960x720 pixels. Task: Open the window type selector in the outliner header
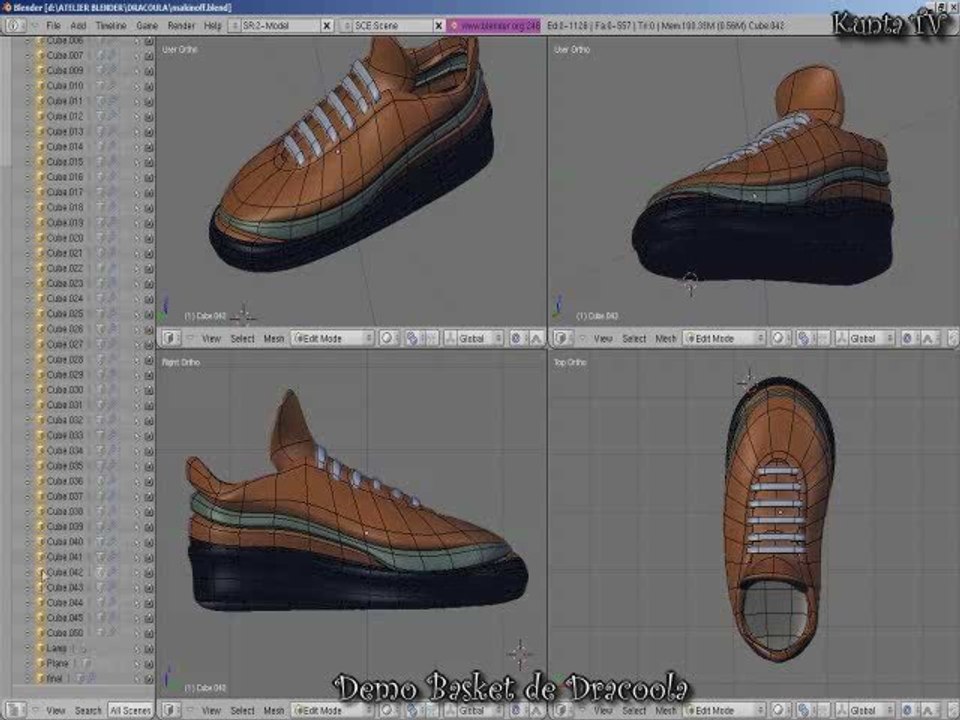pos(17,711)
